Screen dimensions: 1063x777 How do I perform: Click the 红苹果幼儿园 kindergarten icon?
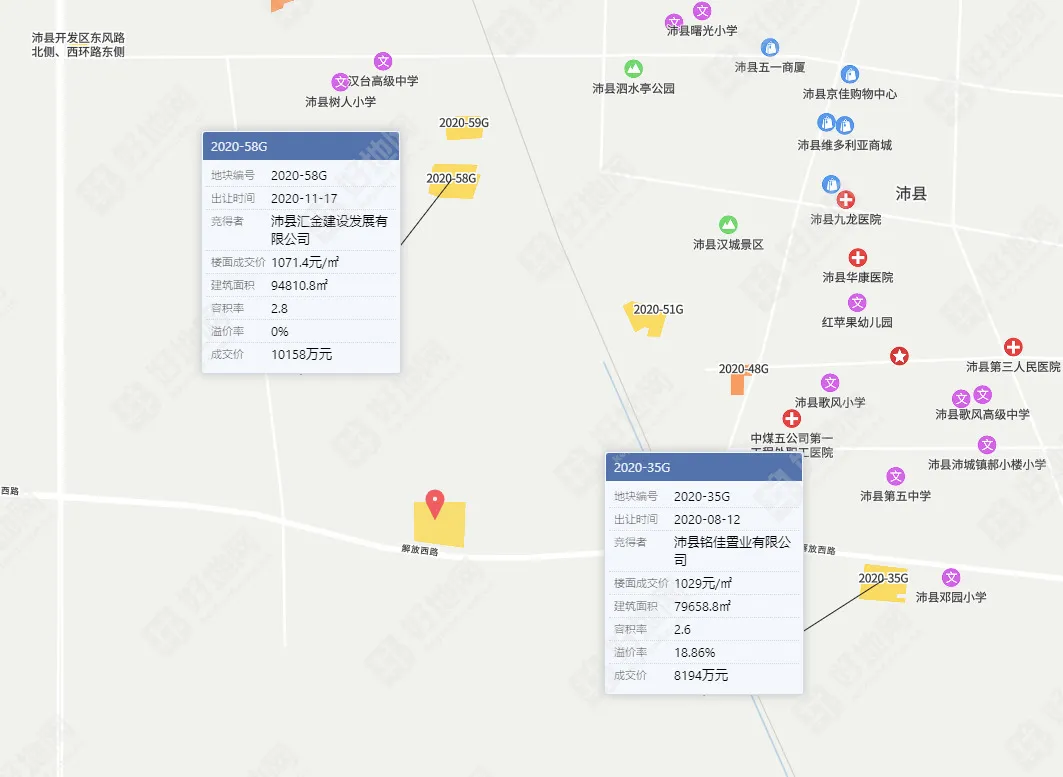pos(857,303)
